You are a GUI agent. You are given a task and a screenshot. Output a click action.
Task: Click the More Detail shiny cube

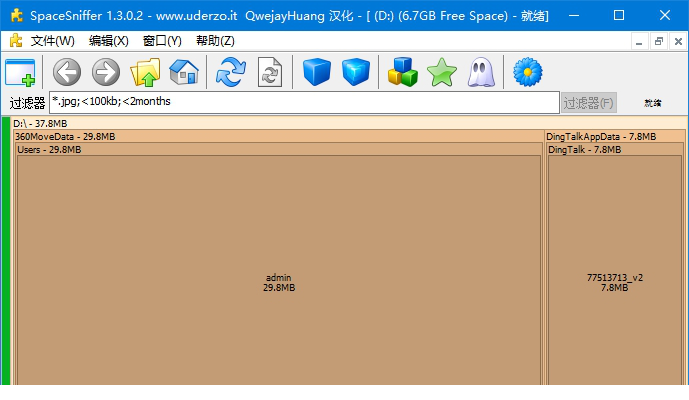[355, 72]
